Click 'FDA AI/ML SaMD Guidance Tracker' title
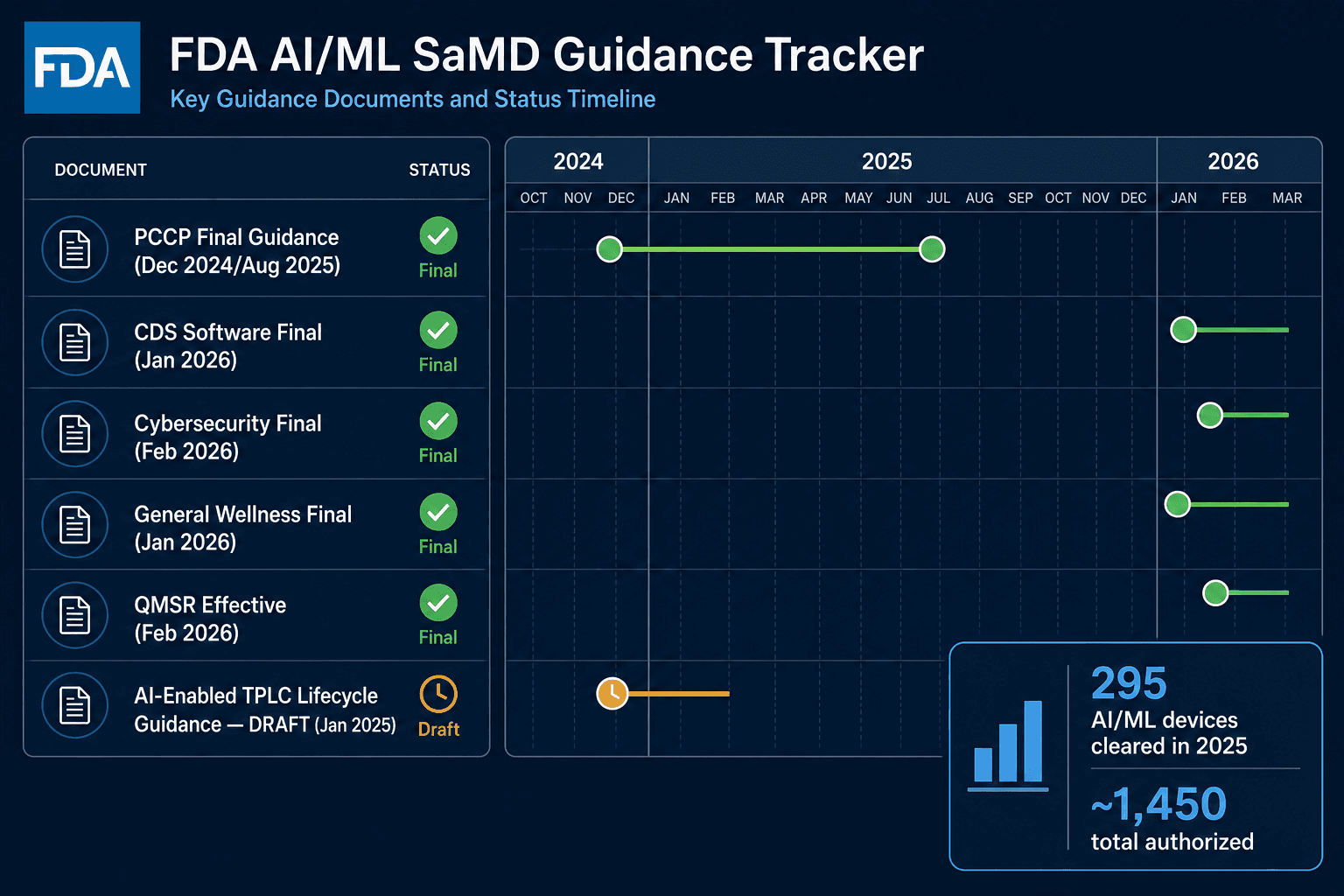Image resolution: width=1344 pixels, height=896 pixels. point(546,54)
